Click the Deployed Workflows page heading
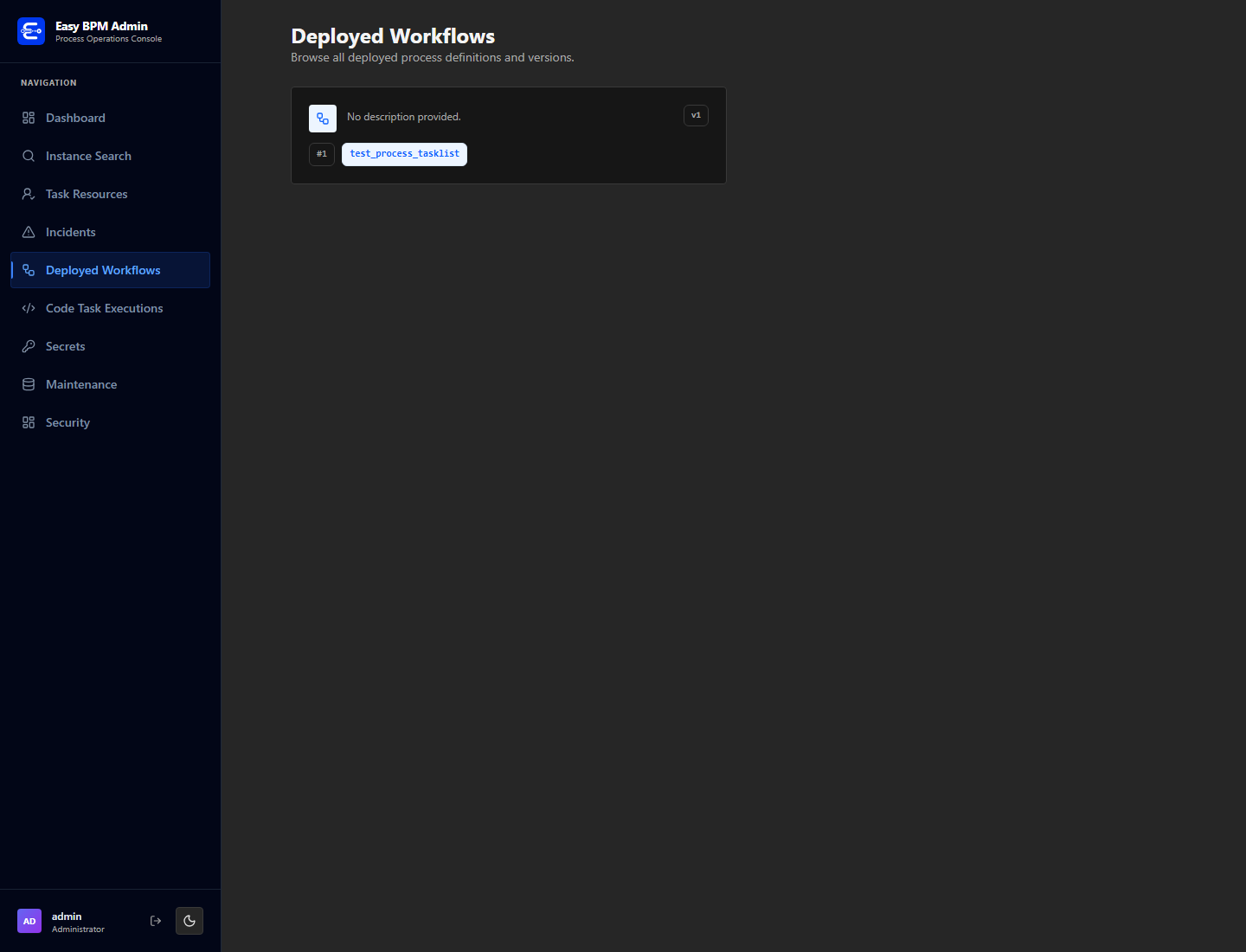The height and width of the screenshot is (952, 1246). tap(393, 36)
